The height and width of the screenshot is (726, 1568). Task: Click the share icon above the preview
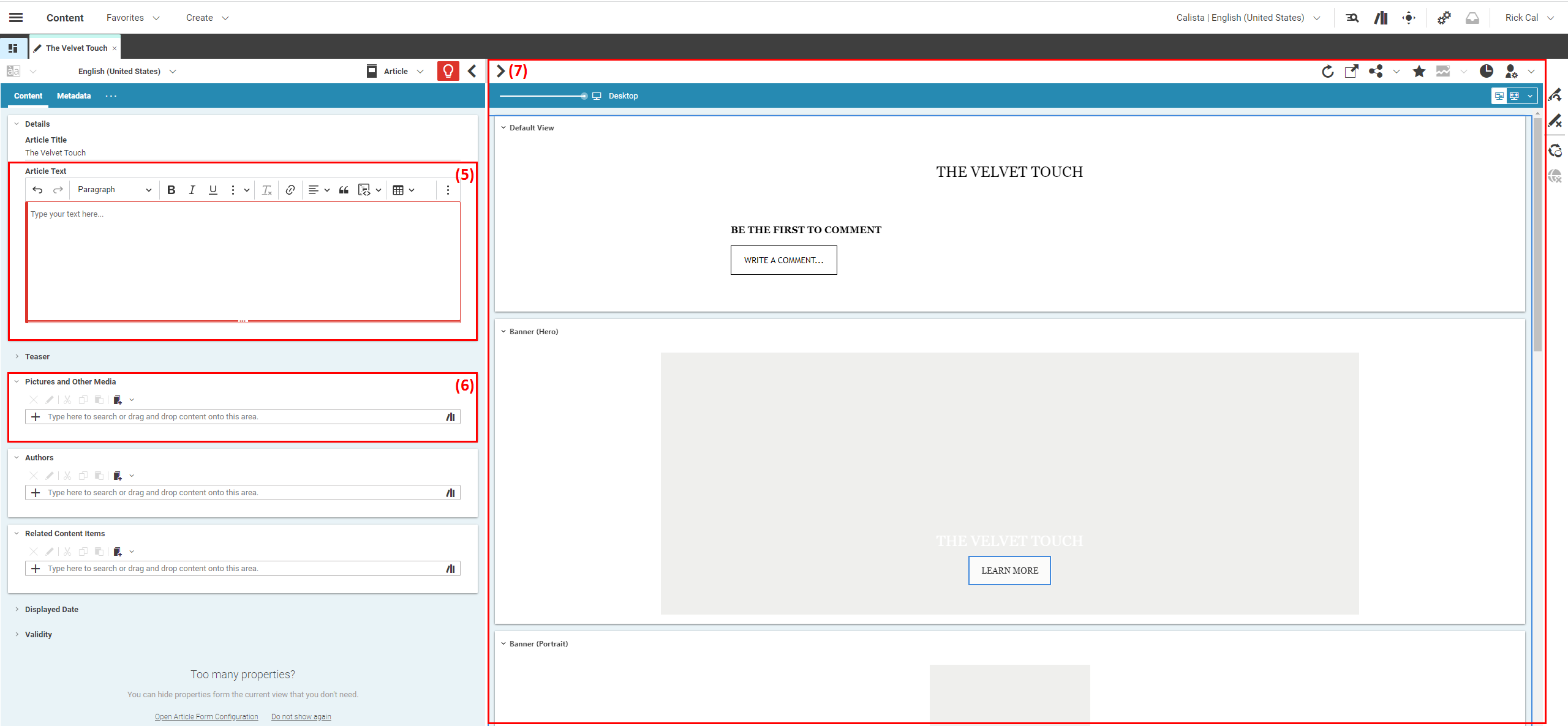pyautogui.click(x=1374, y=71)
